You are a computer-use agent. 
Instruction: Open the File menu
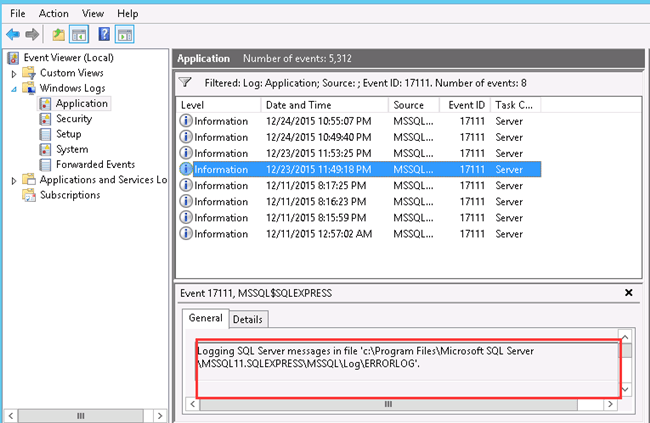click(x=17, y=14)
